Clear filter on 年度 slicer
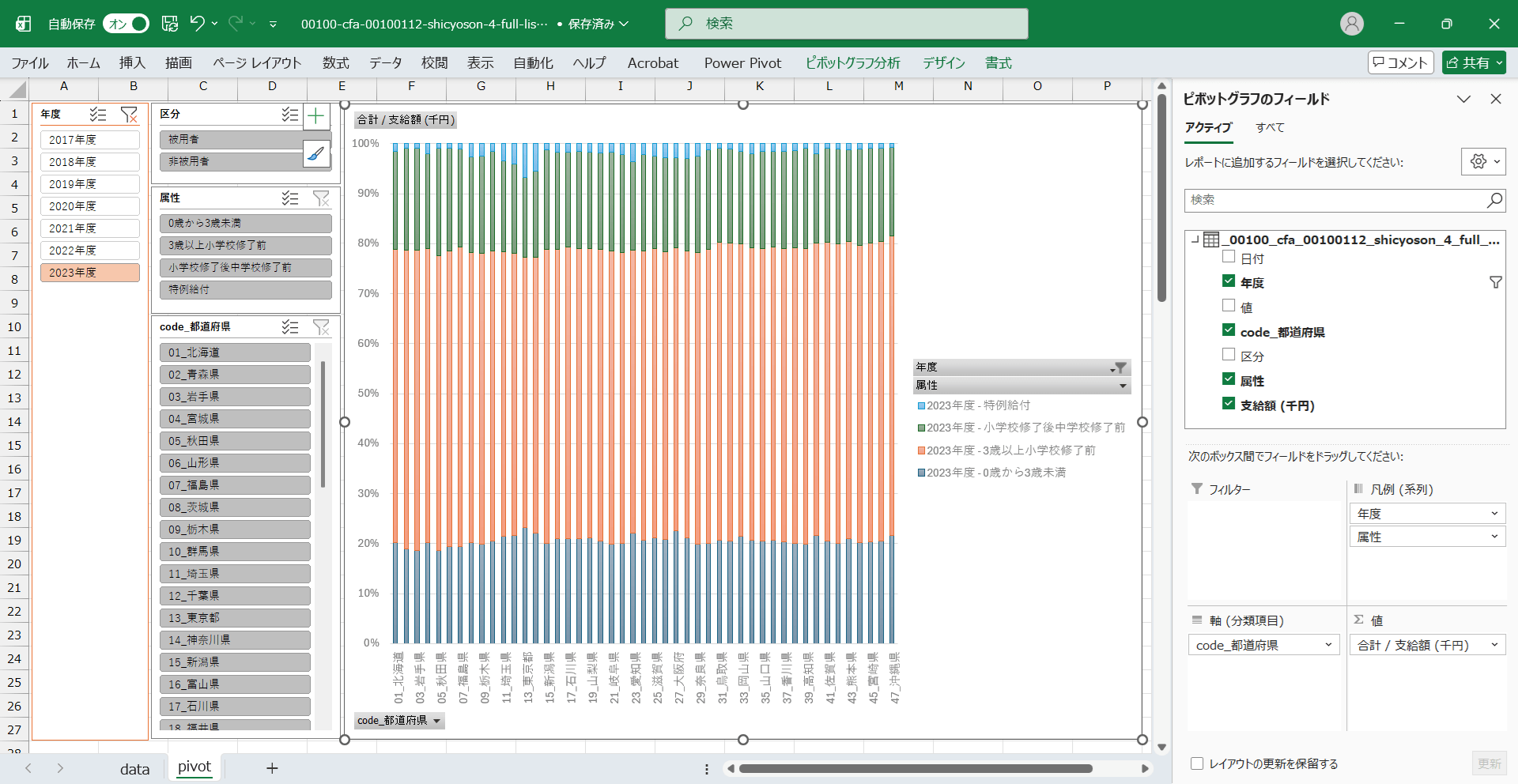1518x784 pixels. point(129,115)
